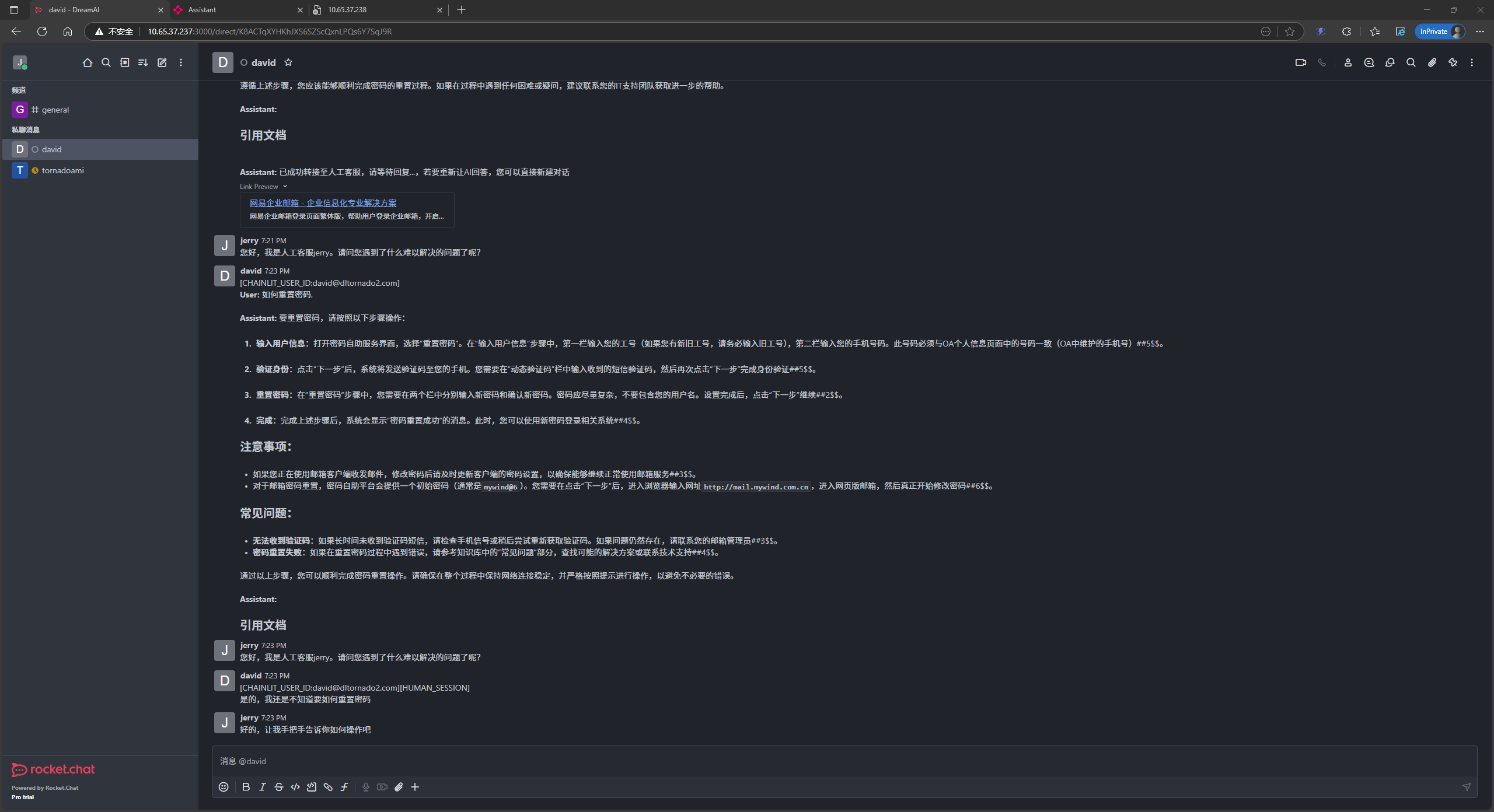Viewport: 1494px width, 812px height.
Task: Open the 网易企业邮箱 preview link
Action: 323,203
